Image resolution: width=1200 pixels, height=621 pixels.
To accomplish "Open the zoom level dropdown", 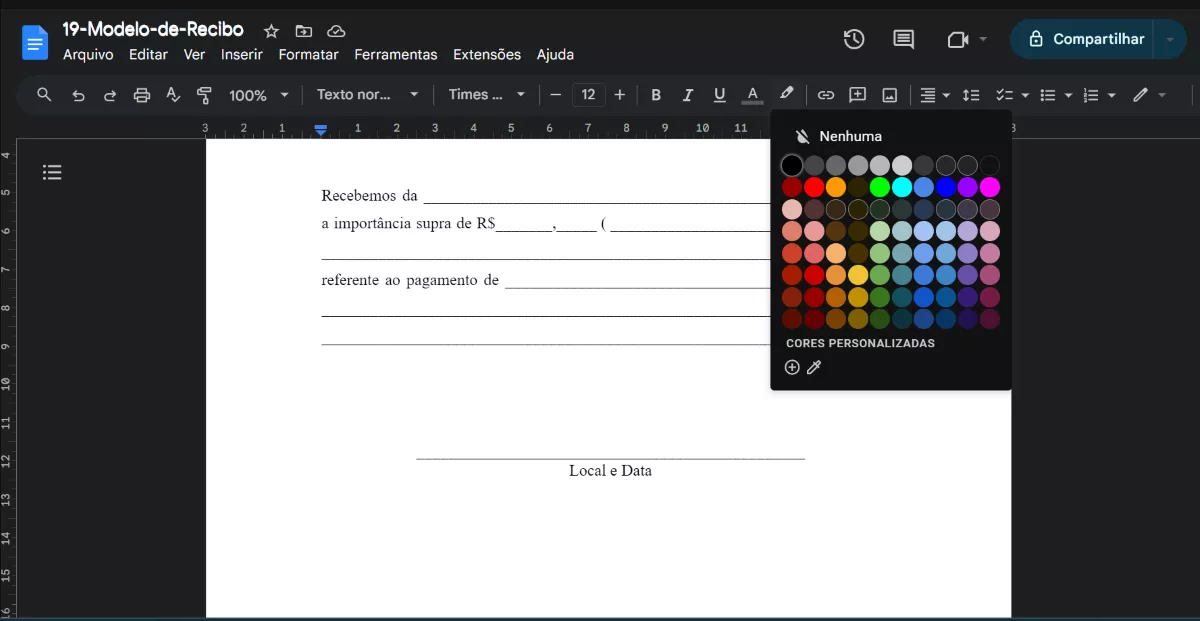I will [257, 95].
